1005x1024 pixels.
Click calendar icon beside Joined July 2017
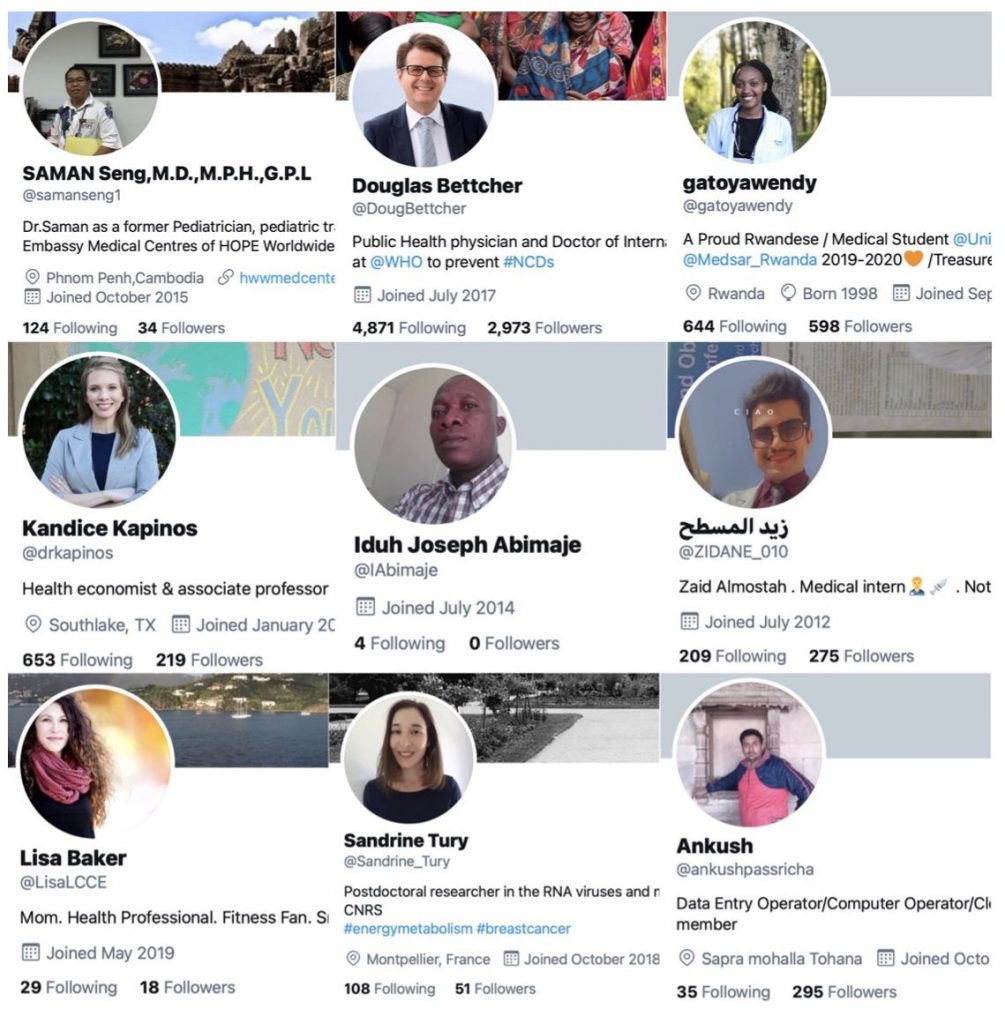pyautogui.click(x=362, y=295)
